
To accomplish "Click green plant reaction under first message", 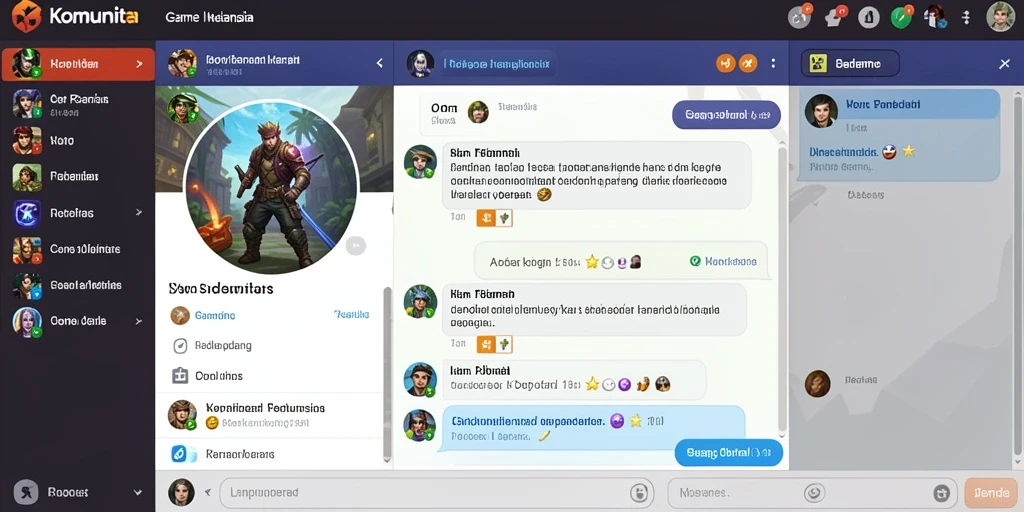I will (504, 217).
